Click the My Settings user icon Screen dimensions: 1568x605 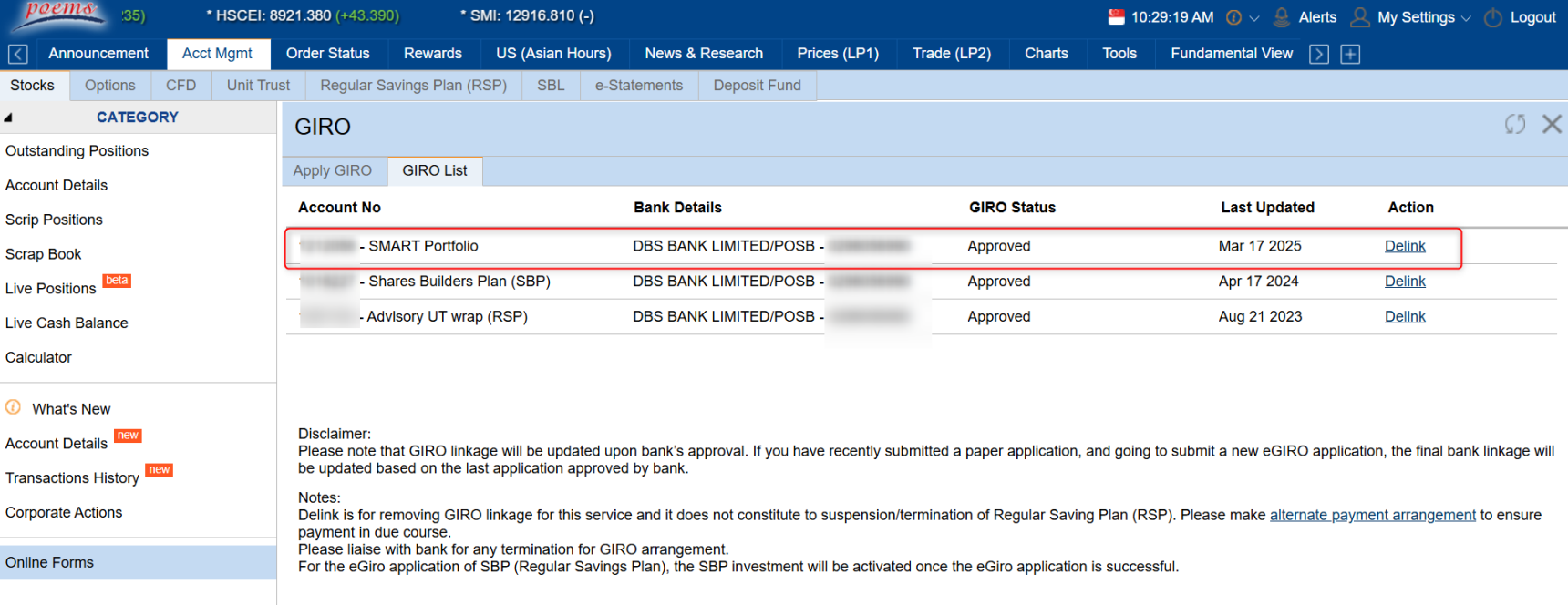pyautogui.click(x=1360, y=17)
